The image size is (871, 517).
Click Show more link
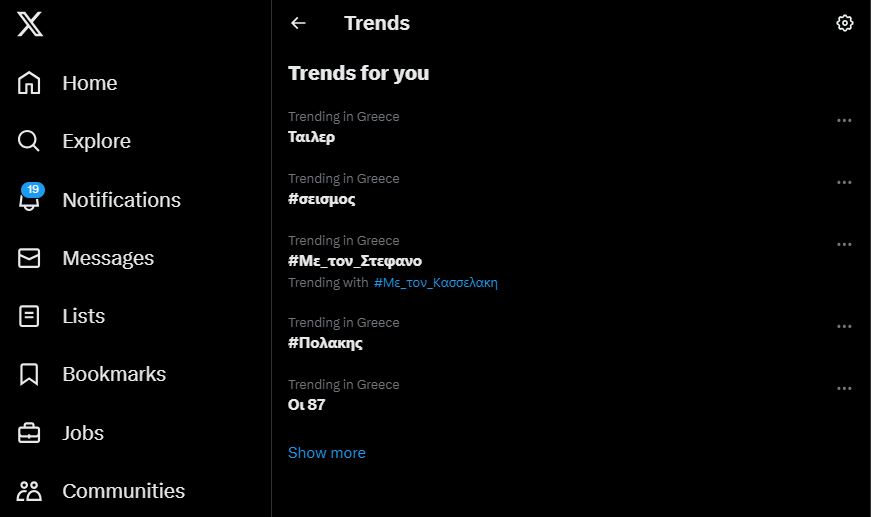(x=327, y=453)
